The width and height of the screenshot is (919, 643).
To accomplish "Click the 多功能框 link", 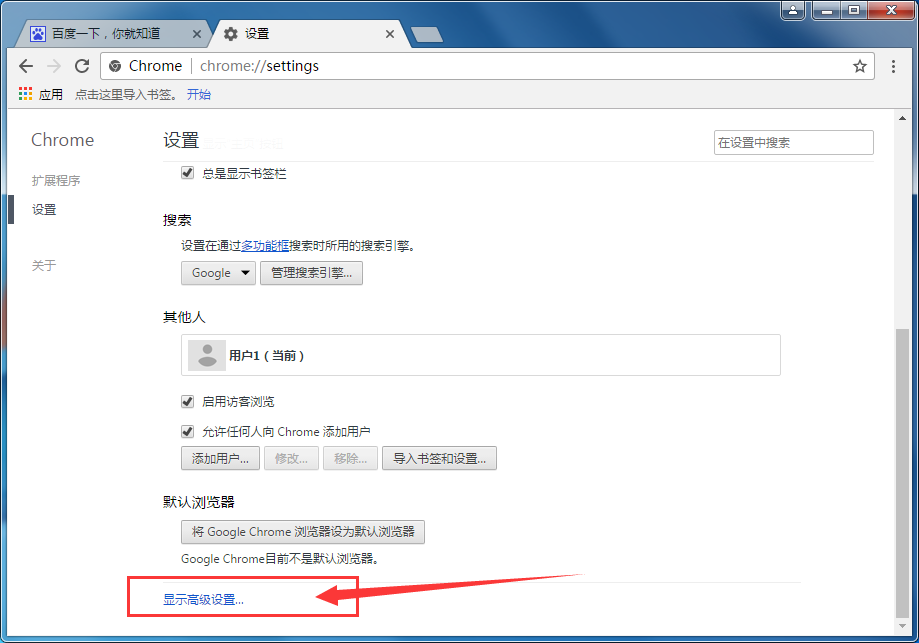I will [x=265, y=246].
